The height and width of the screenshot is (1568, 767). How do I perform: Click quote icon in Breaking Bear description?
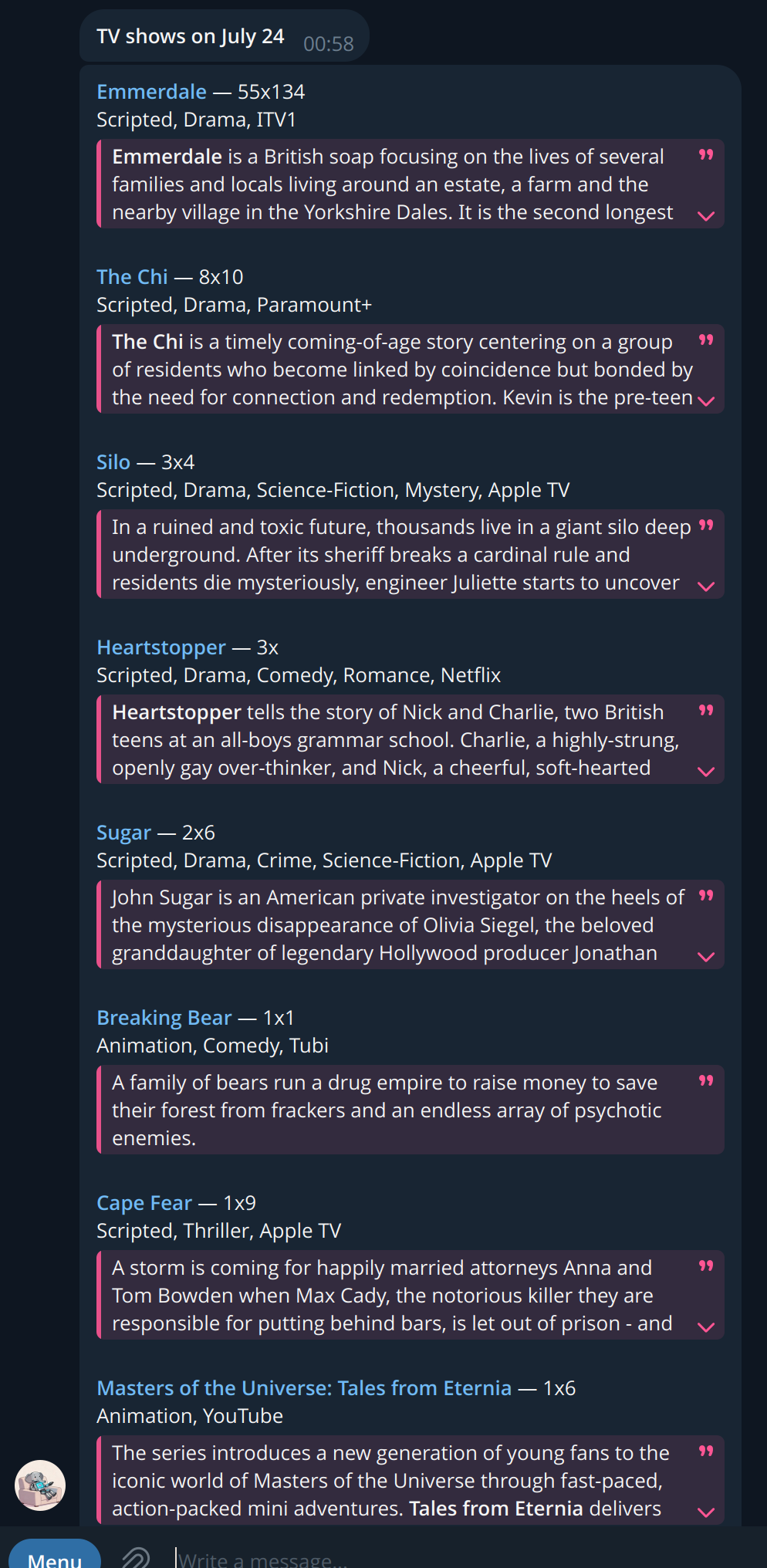706,1081
